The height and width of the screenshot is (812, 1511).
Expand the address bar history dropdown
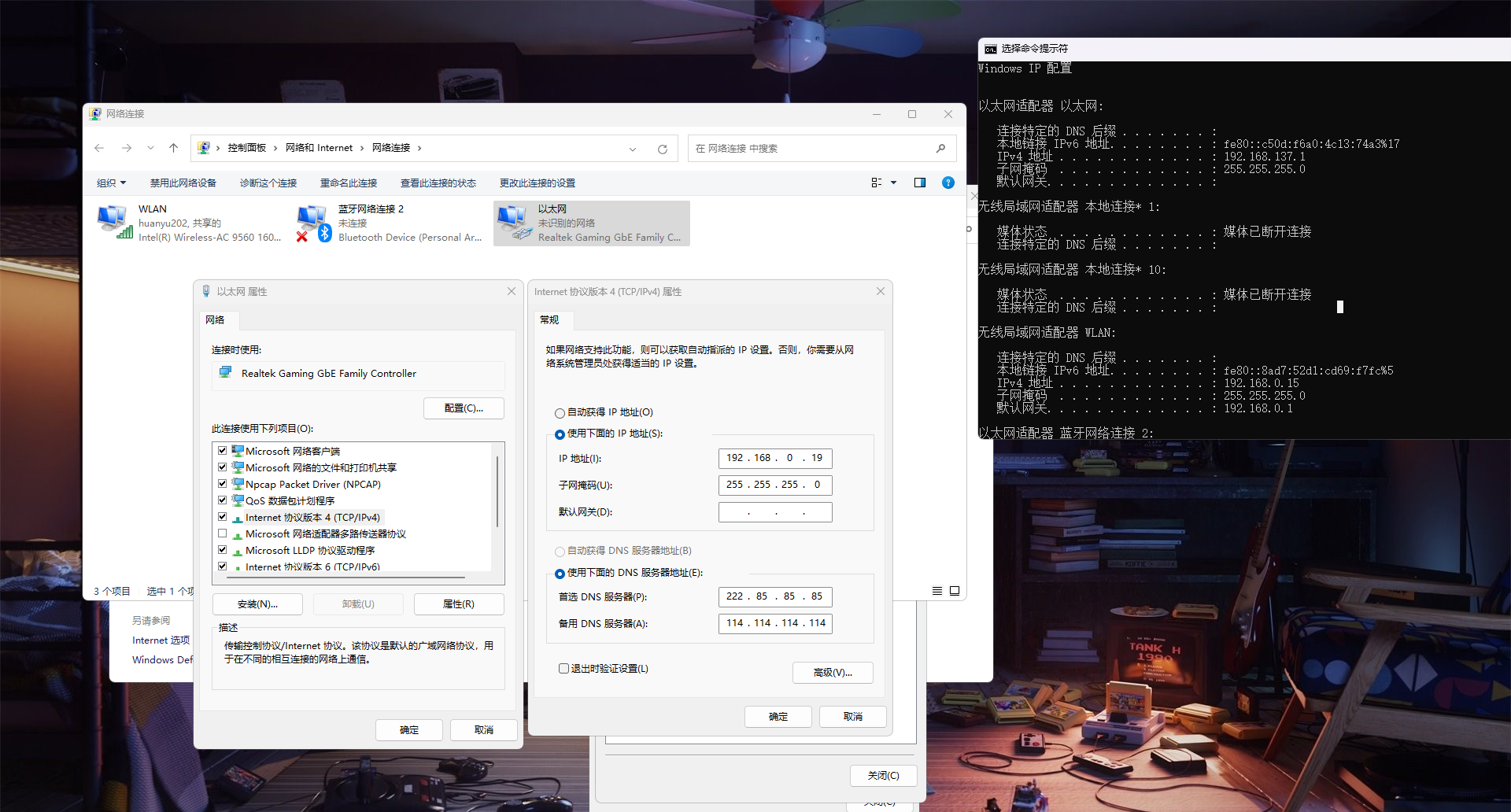click(x=633, y=149)
